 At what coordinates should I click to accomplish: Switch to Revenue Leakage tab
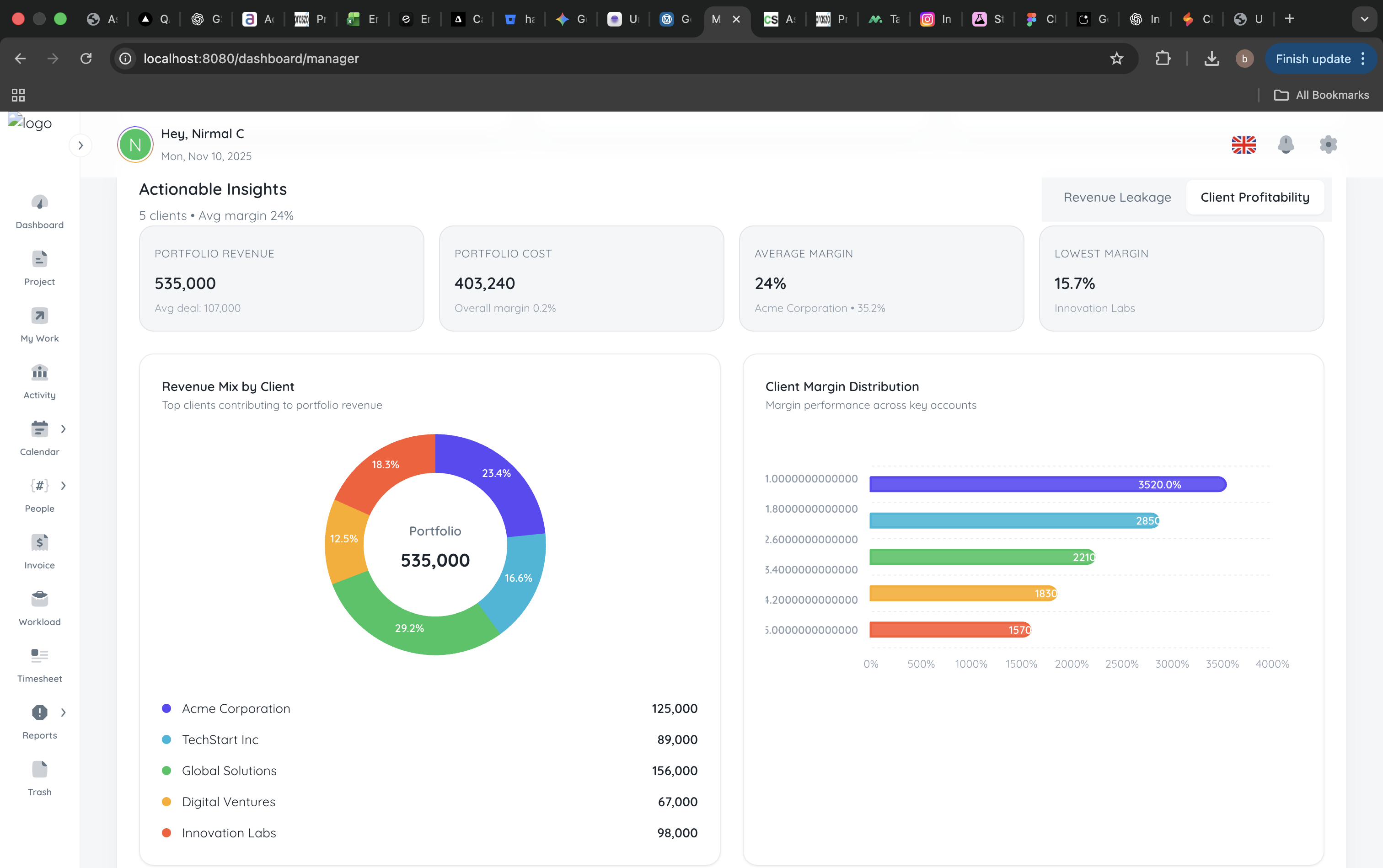pyautogui.click(x=1117, y=198)
